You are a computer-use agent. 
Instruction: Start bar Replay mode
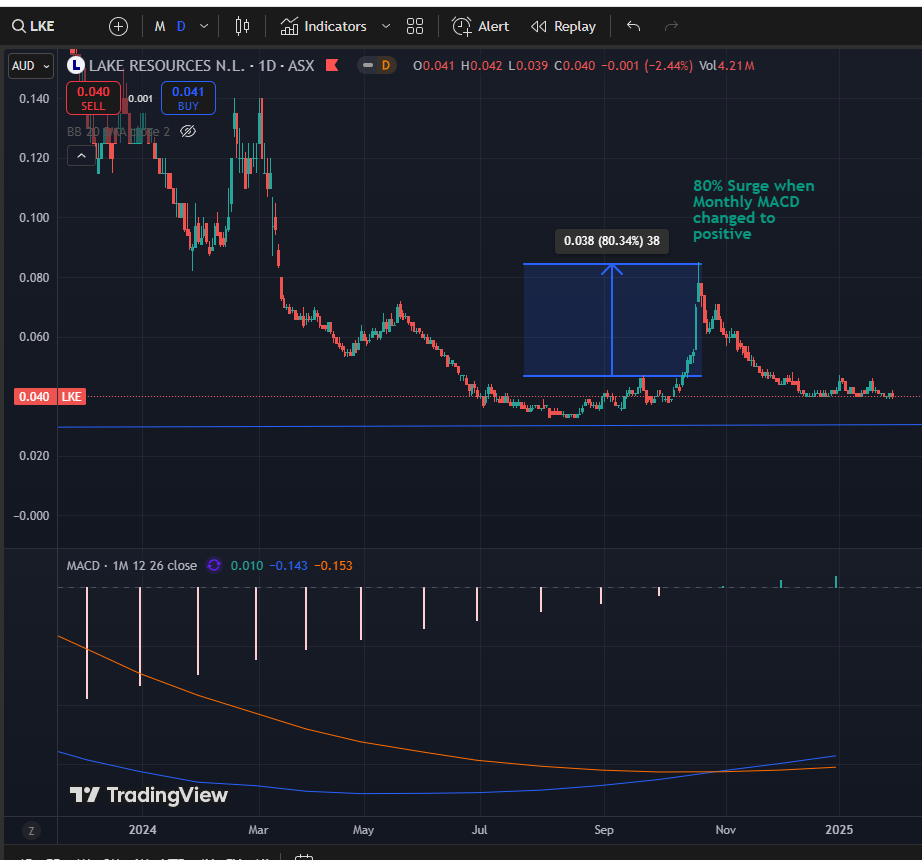click(x=563, y=26)
